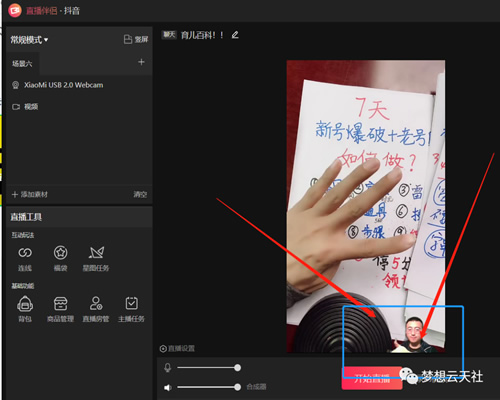The width and height of the screenshot is (500, 400).
Task: Open the 常规模式 mode dropdown
Action: [x=29, y=40]
